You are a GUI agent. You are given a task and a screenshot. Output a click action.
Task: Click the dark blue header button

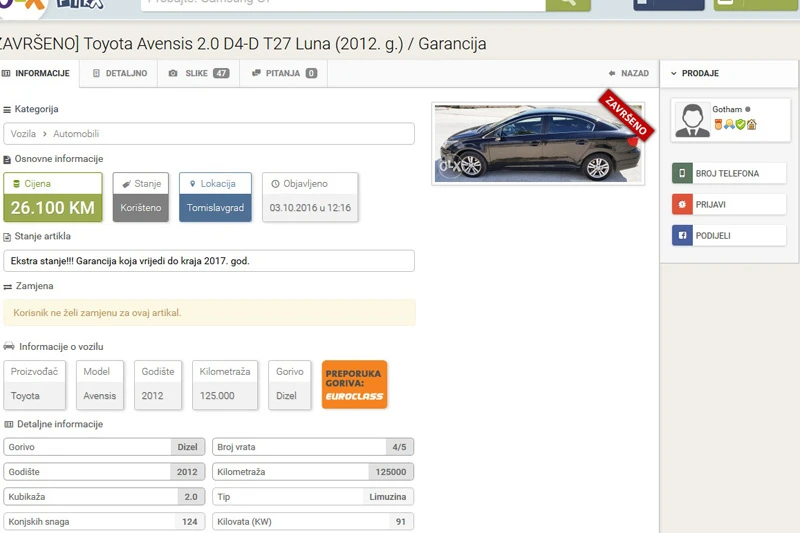(x=669, y=4)
